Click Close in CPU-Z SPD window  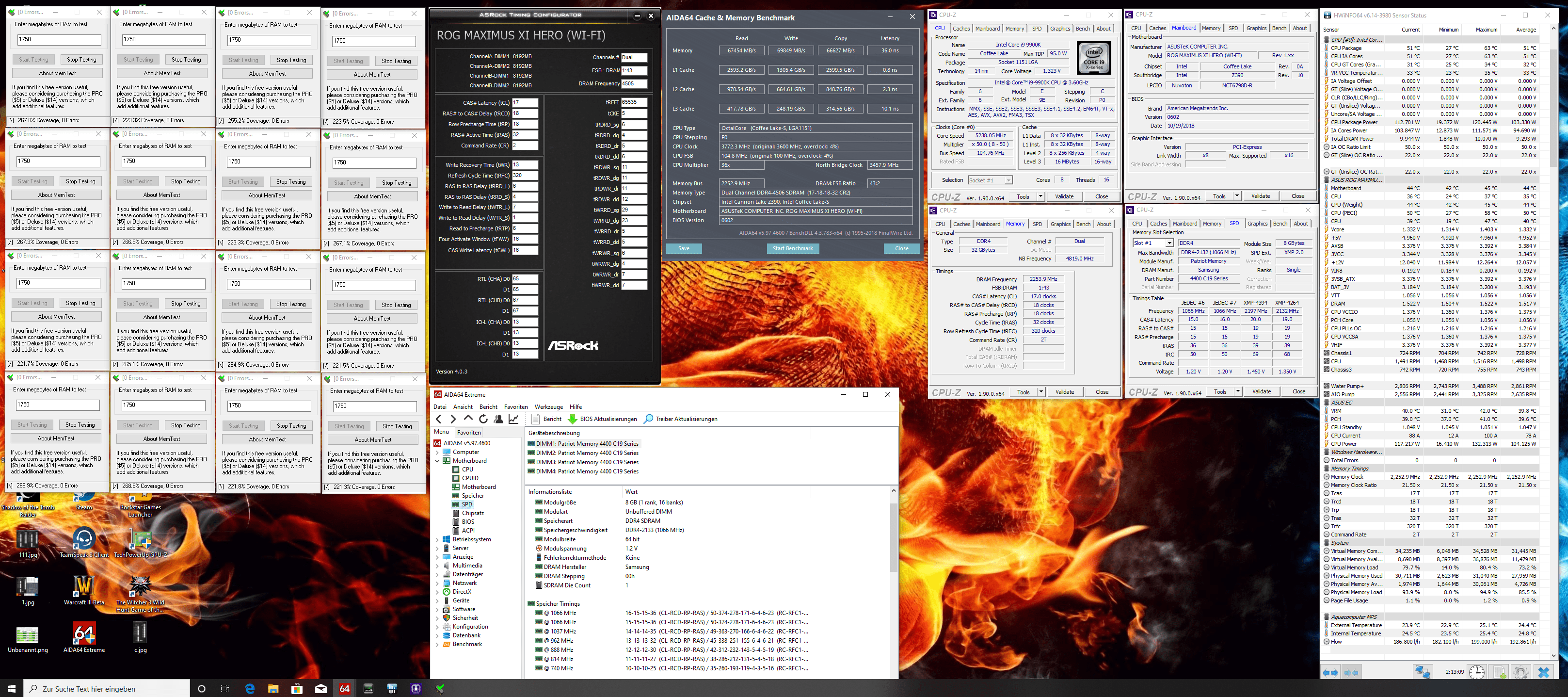click(x=1298, y=391)
